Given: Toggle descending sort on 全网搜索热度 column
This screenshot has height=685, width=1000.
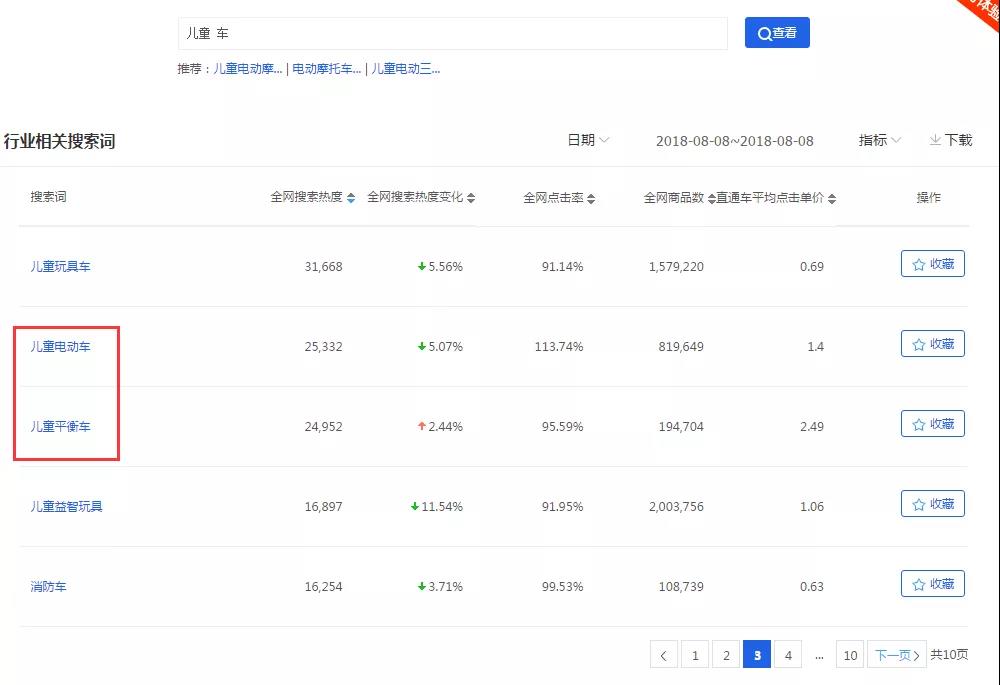Looking at the screenshot, I should pyautogui.click(x=352, y=200).
